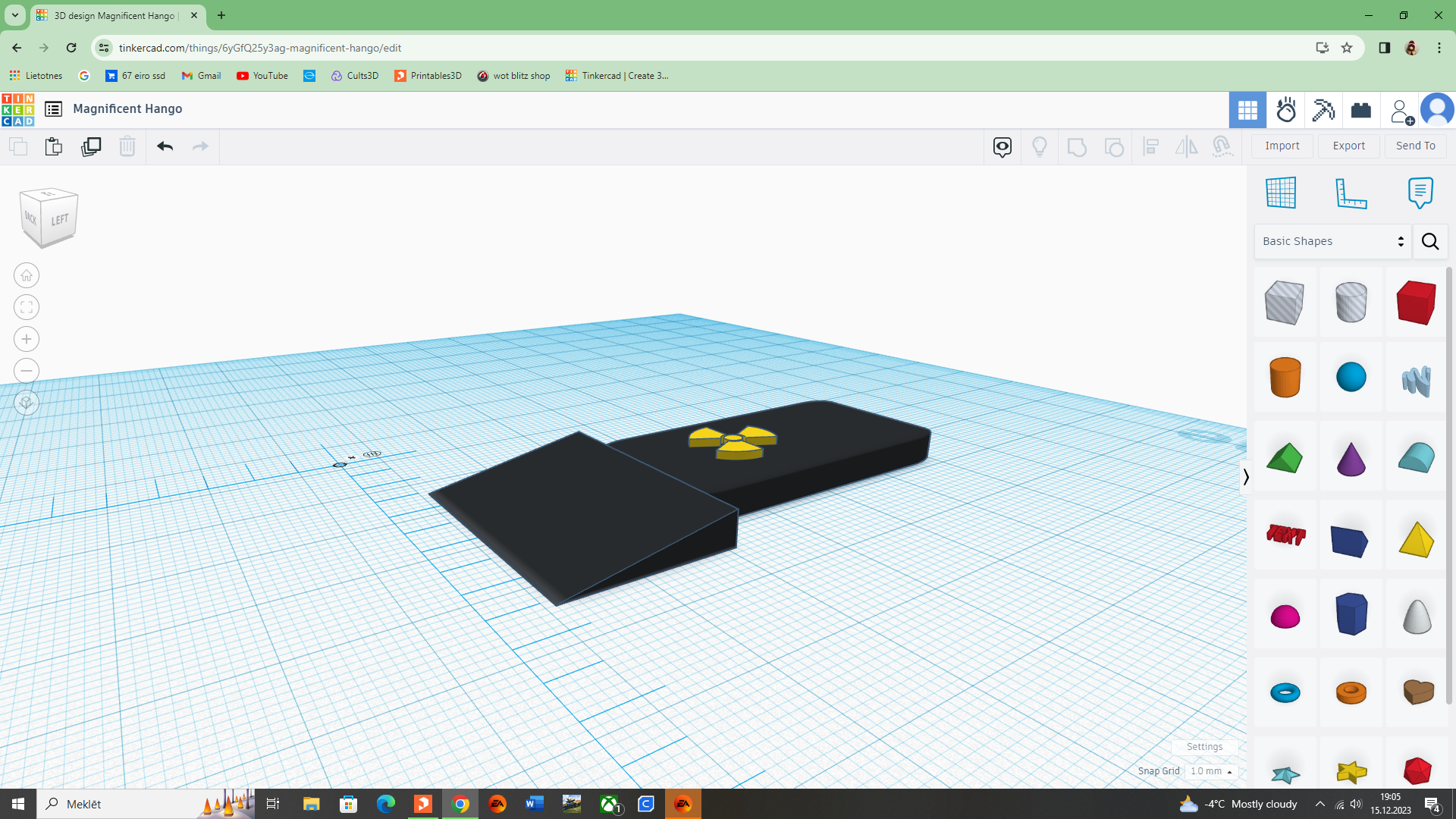The image size is (1456, 819).
Task: Collapse the shapes panel with the chevron
Action: point(1245,477)
